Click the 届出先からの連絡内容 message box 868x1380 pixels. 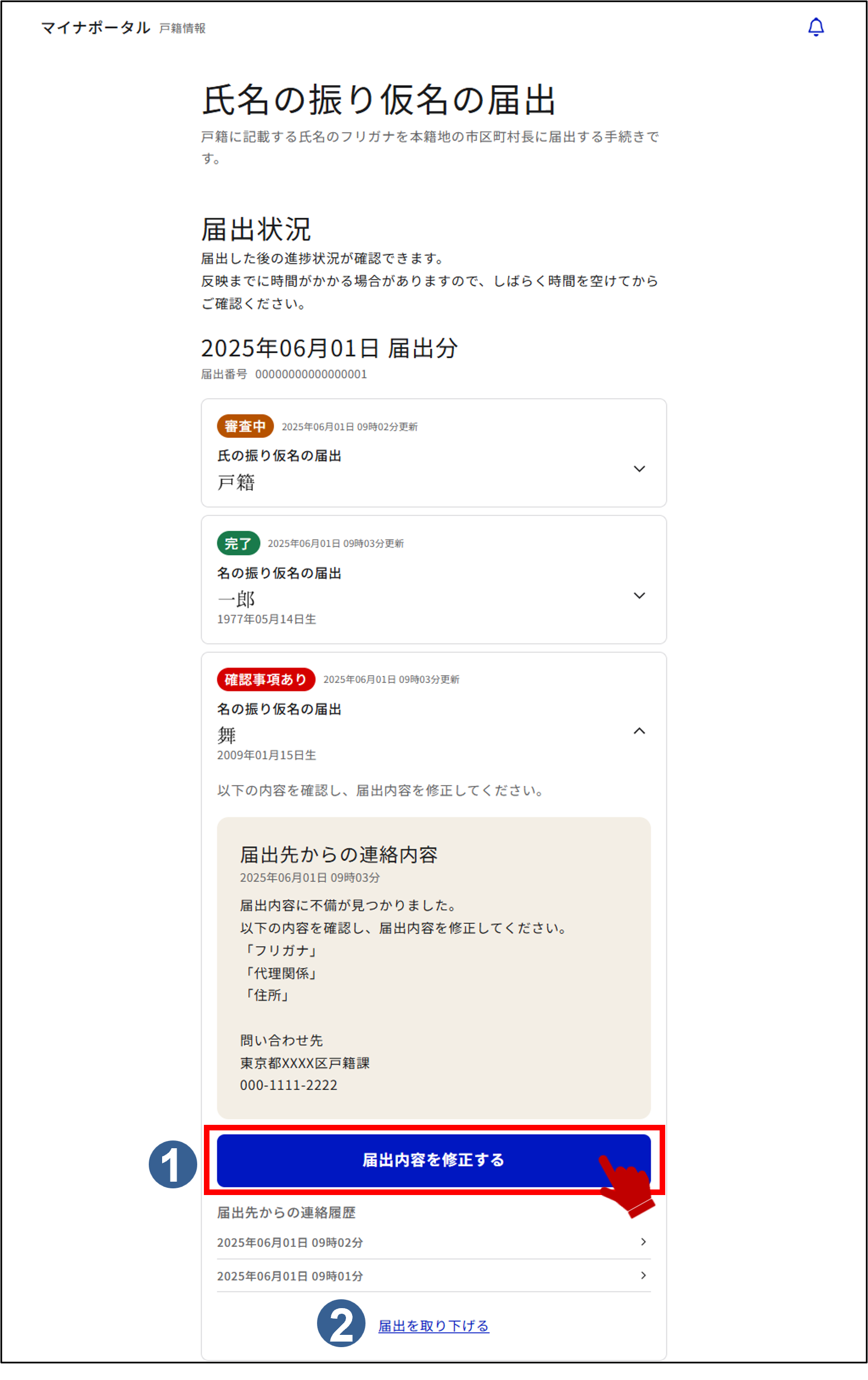click(x=433, y=968)
